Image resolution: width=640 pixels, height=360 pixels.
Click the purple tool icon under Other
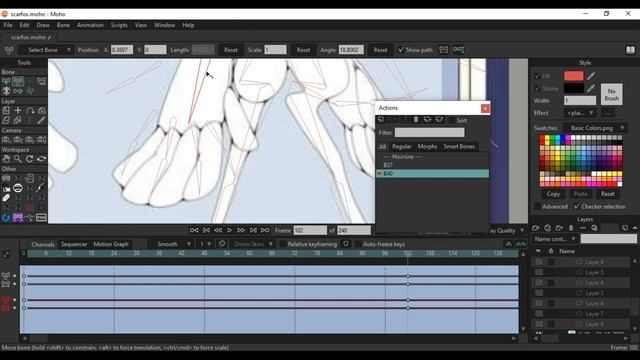click(x=18, y=218)
